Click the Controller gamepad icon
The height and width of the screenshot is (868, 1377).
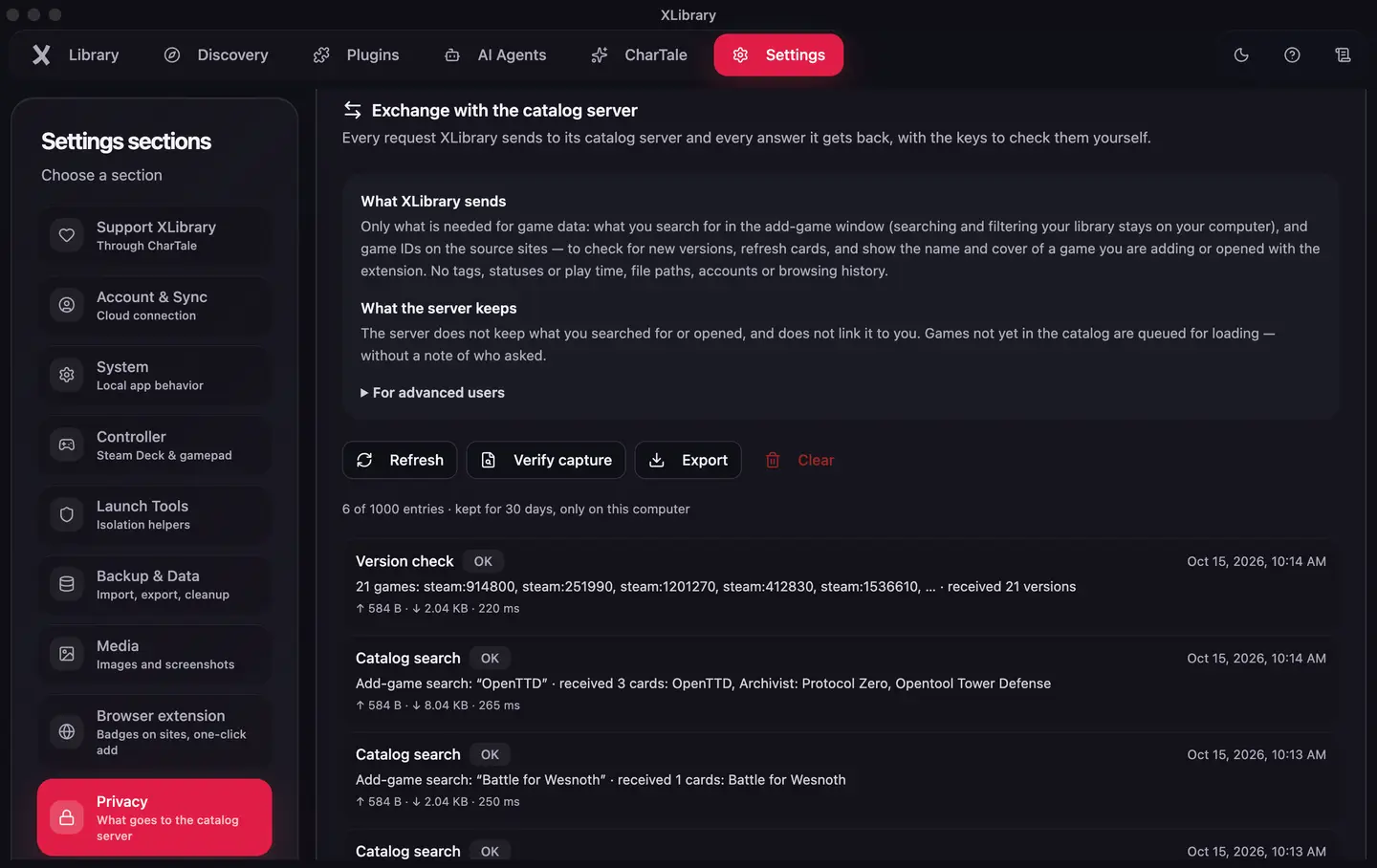pos(67,445)
